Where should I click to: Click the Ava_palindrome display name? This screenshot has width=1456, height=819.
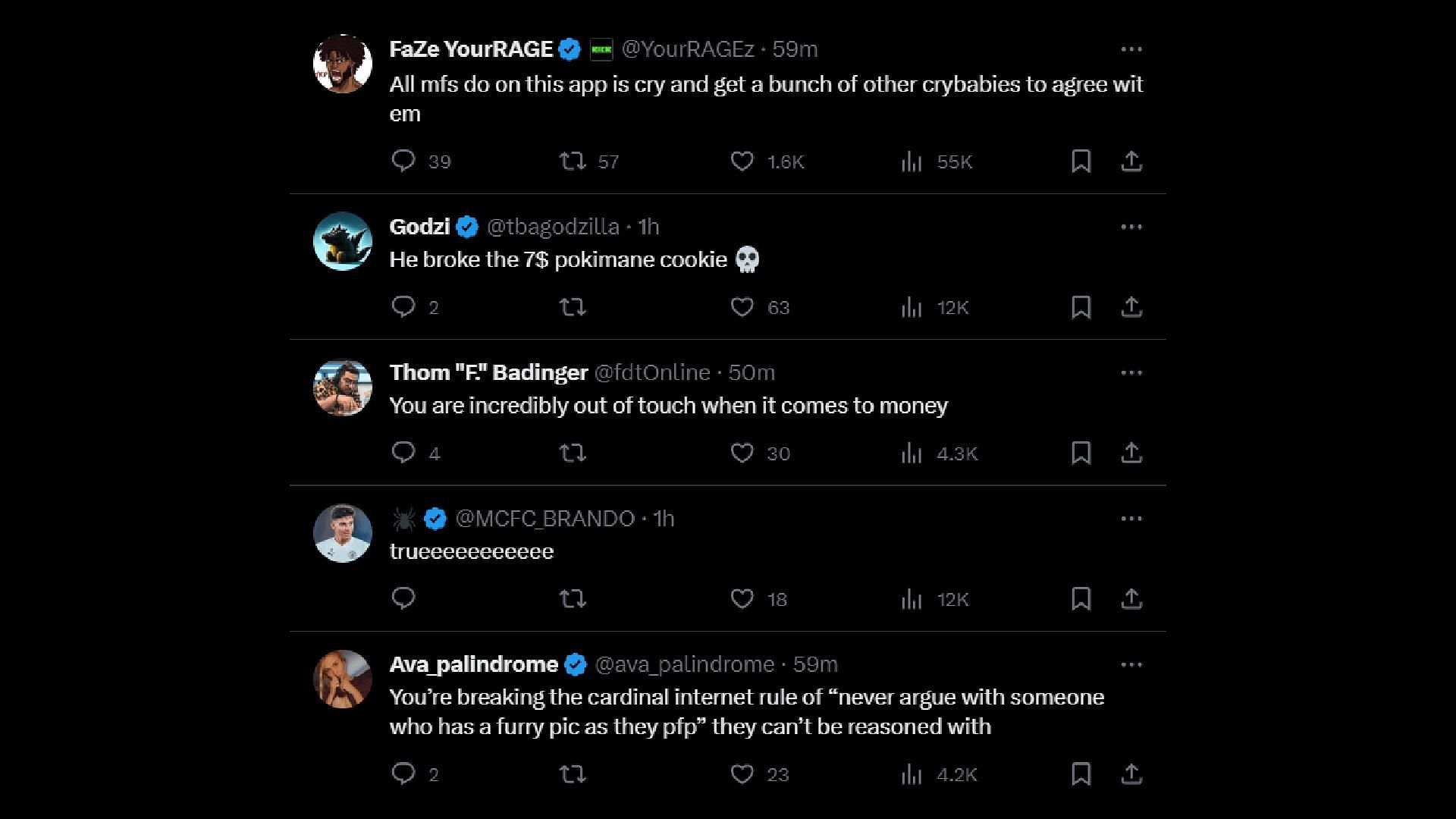(x=473, y=664)
